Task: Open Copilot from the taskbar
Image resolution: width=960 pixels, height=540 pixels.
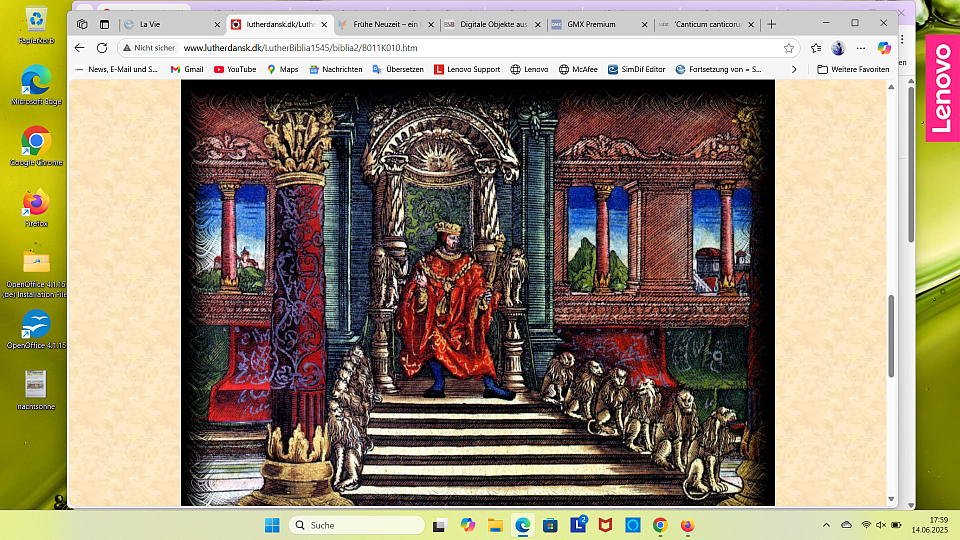Action: point(468,525)
